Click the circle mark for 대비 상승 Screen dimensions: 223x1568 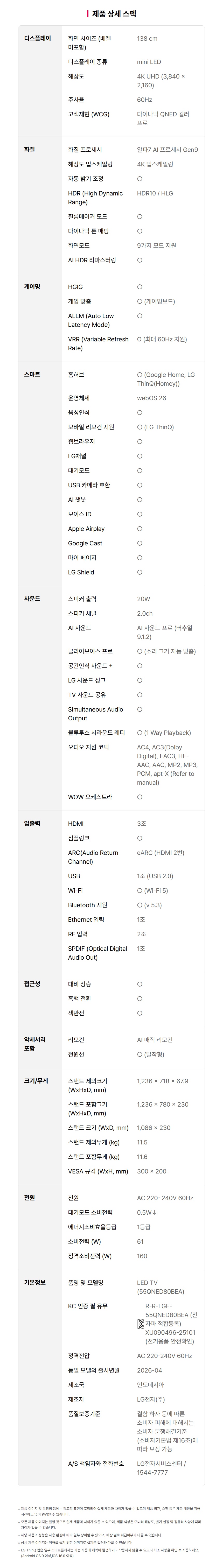140,984
